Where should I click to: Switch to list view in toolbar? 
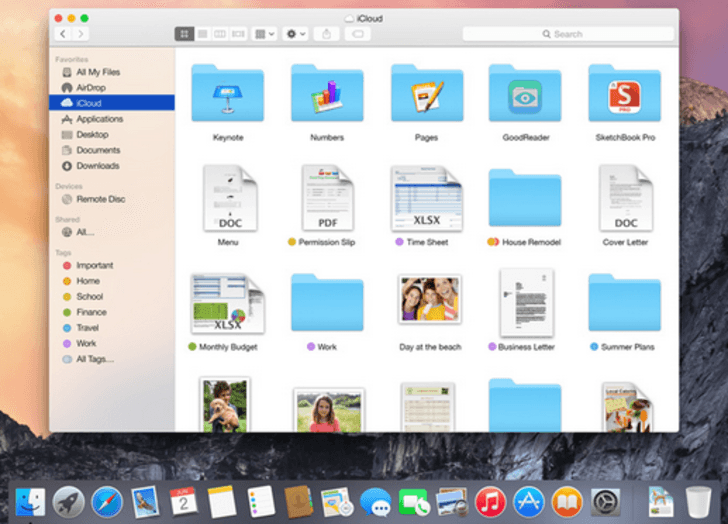202,34
